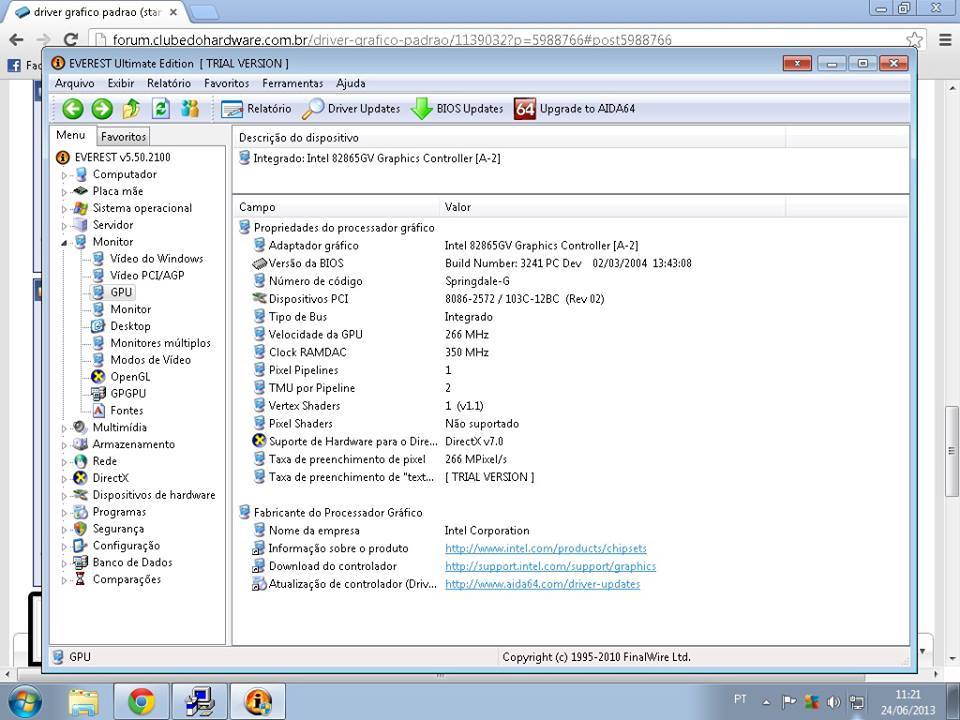Click the Configuração tree icon
Screen dimensions: 960x720
click(80, 546)
